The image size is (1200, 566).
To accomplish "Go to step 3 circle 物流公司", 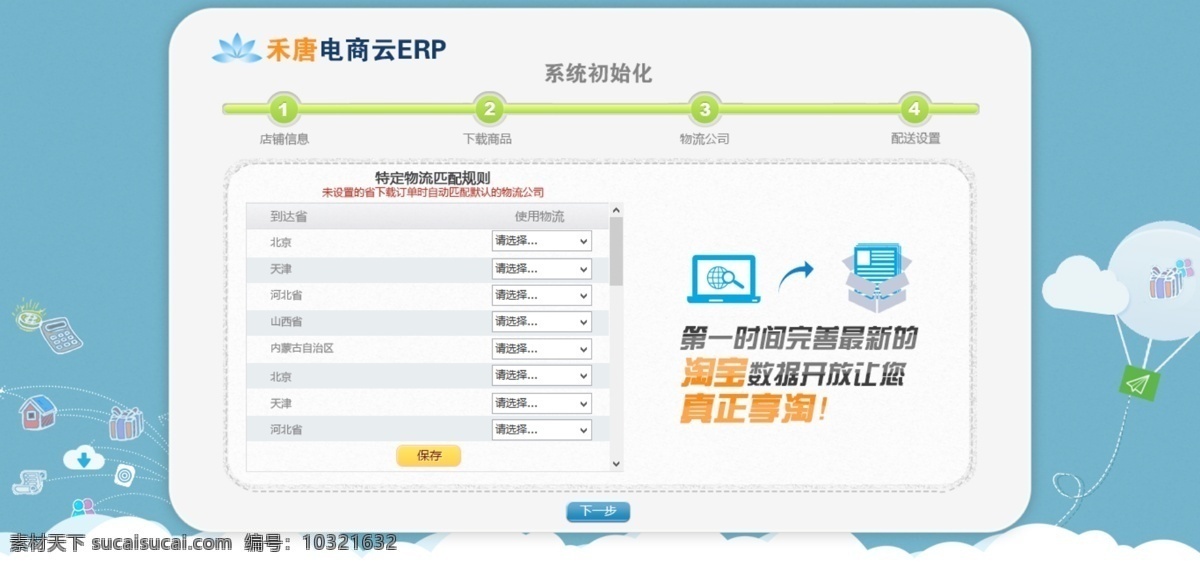I will 704,109.
